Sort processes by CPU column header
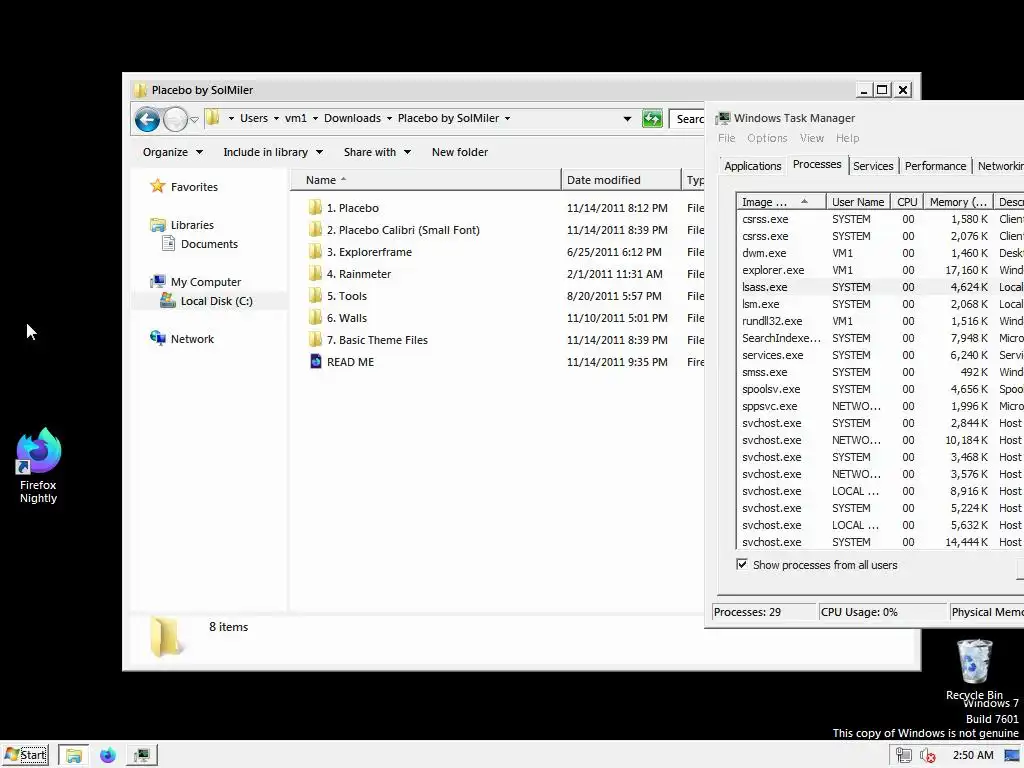The height and width of the screenshot is (768, 1024). point(907,202)
